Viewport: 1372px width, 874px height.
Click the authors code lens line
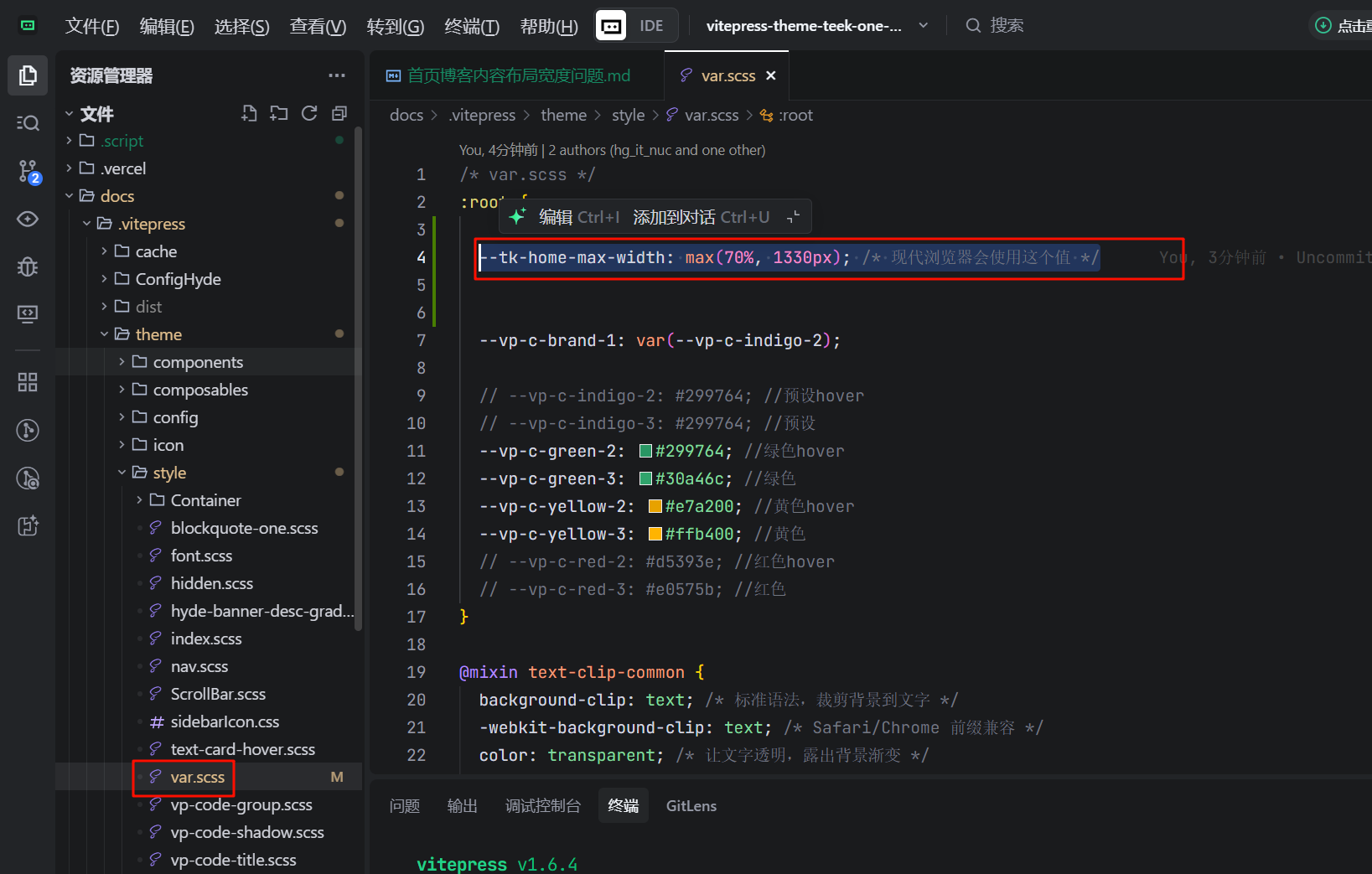612,150
